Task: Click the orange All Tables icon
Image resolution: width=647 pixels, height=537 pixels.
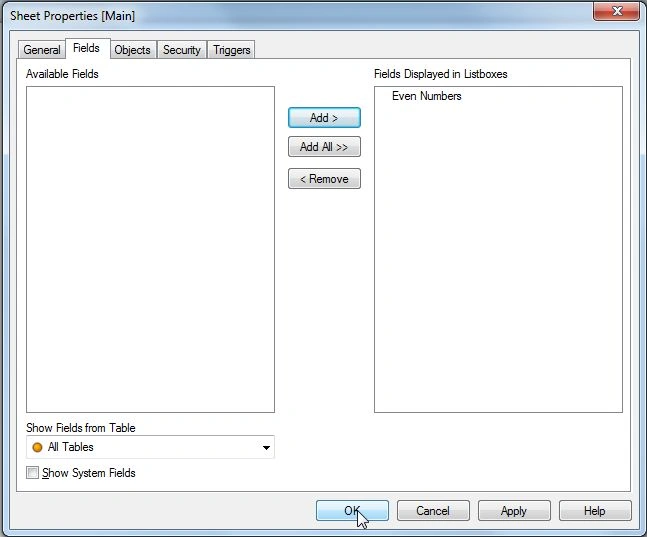Action: tap(37, 447)
